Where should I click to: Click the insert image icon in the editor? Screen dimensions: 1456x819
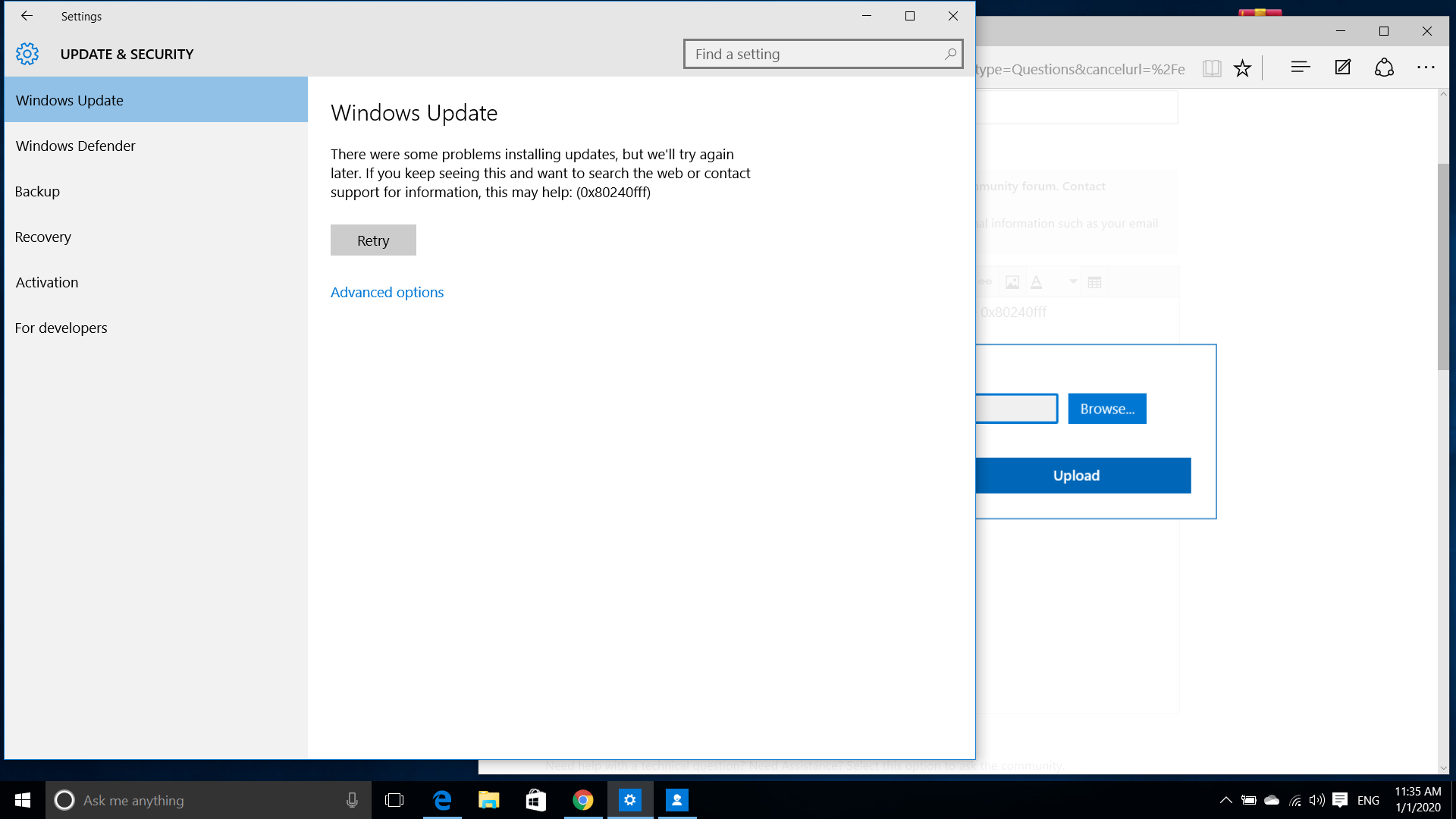pos(1012,282)
